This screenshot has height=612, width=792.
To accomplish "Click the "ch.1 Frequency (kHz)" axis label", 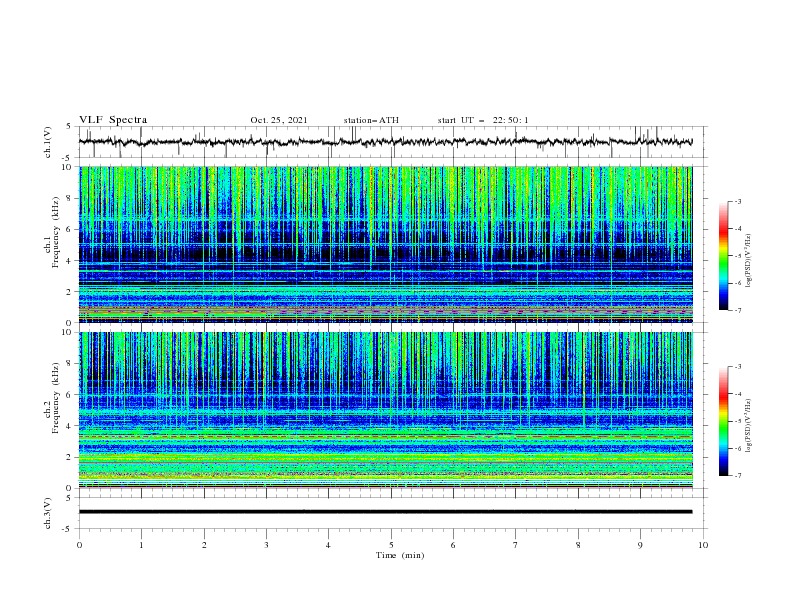I will pos(52,232).
